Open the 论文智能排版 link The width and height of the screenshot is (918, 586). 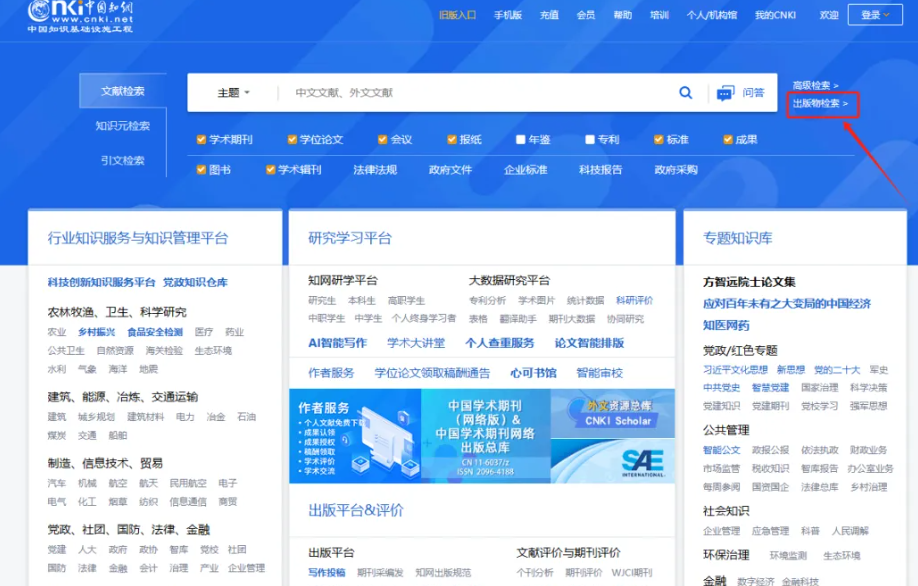click(590, 343)
